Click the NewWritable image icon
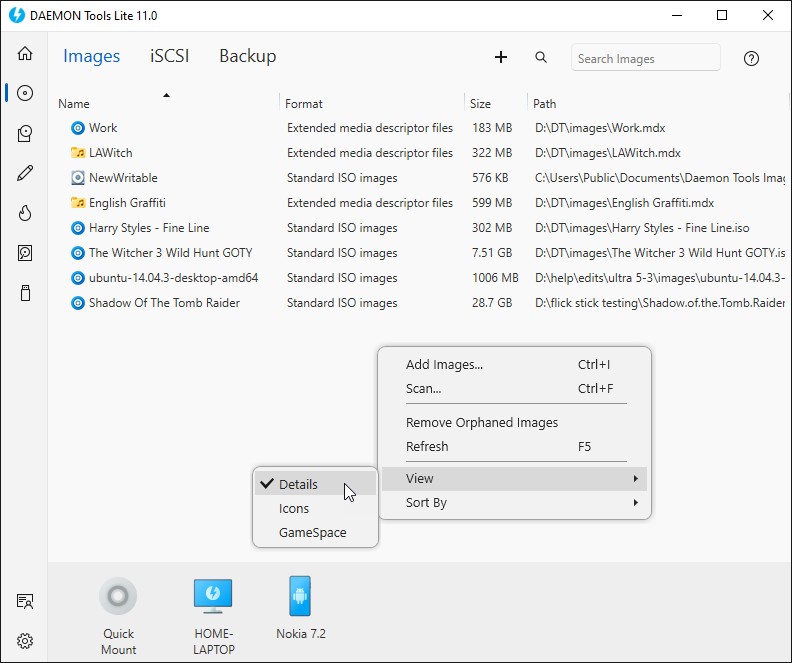Image resolution: width=792 pixels, height=663 pixels. 78,178
